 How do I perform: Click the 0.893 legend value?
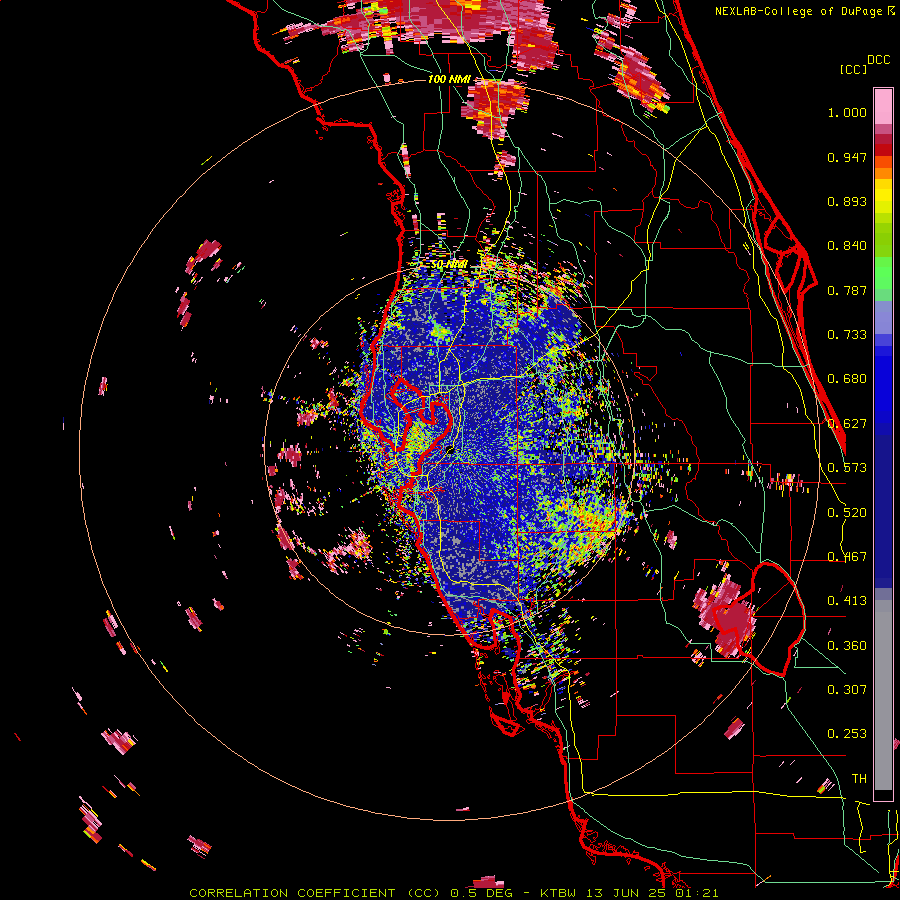coord(847,201)
